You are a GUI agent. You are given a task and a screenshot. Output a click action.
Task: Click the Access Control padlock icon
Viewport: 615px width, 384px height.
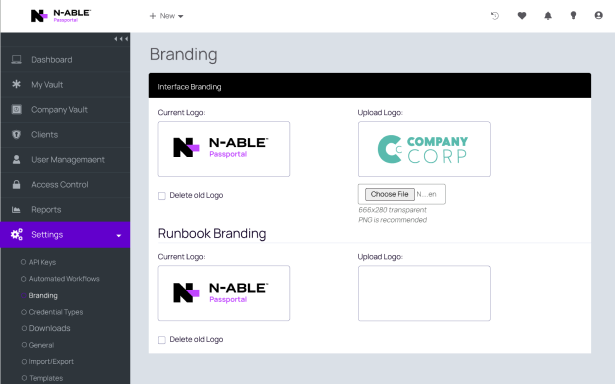16,184
